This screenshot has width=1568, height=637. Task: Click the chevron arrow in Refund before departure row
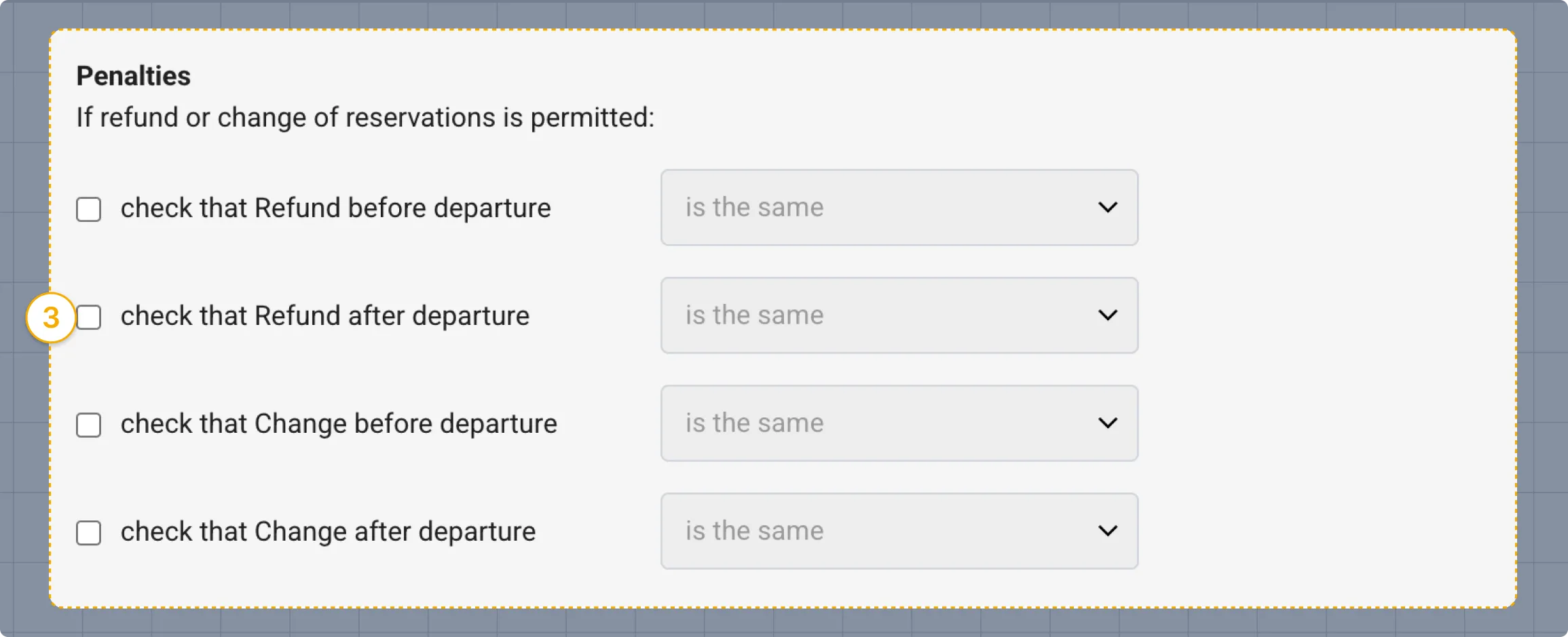point(1108,208)
